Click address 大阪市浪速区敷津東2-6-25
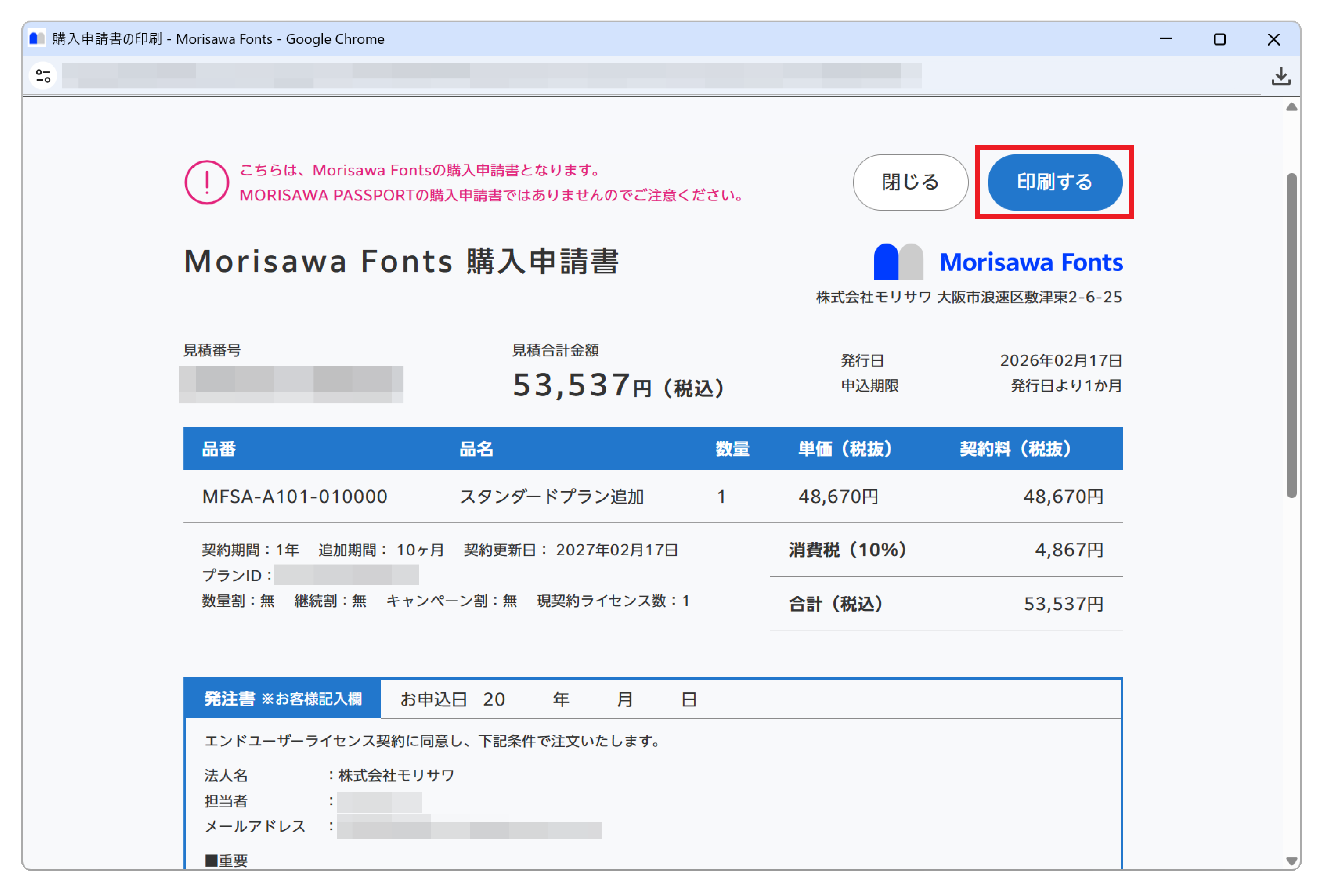1322x896 pixels. click(1029, 297)
